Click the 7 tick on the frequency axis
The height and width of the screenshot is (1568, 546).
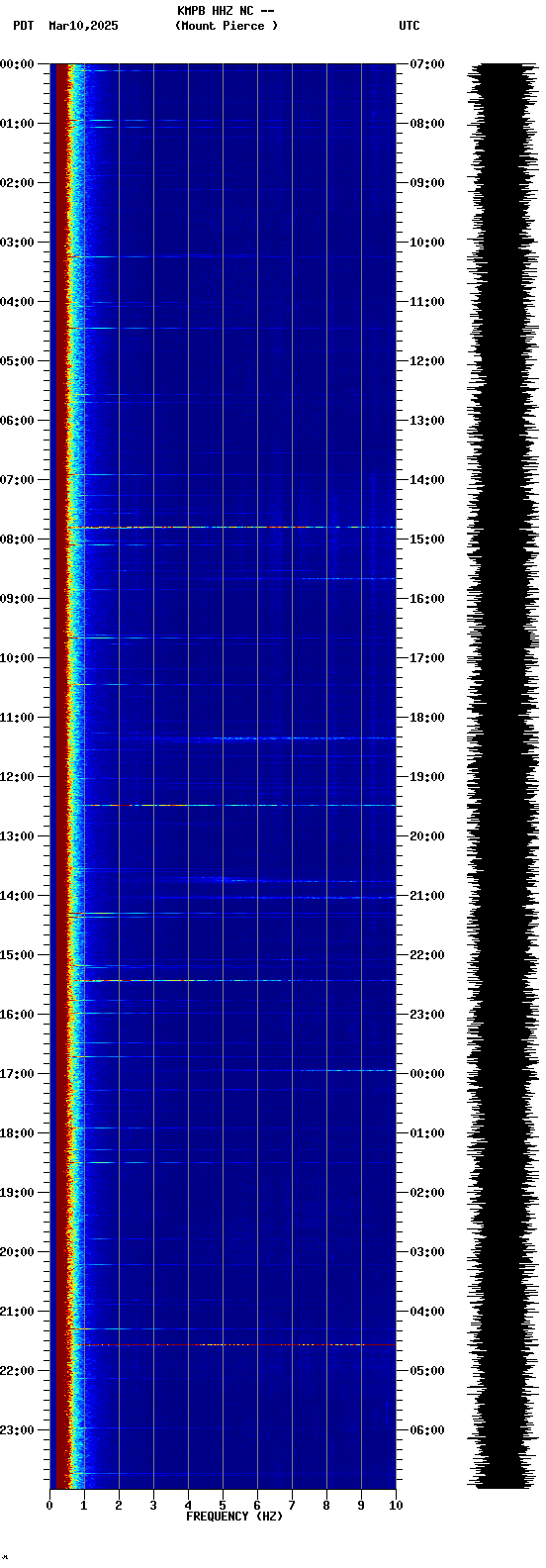(x=292, y=1506)
